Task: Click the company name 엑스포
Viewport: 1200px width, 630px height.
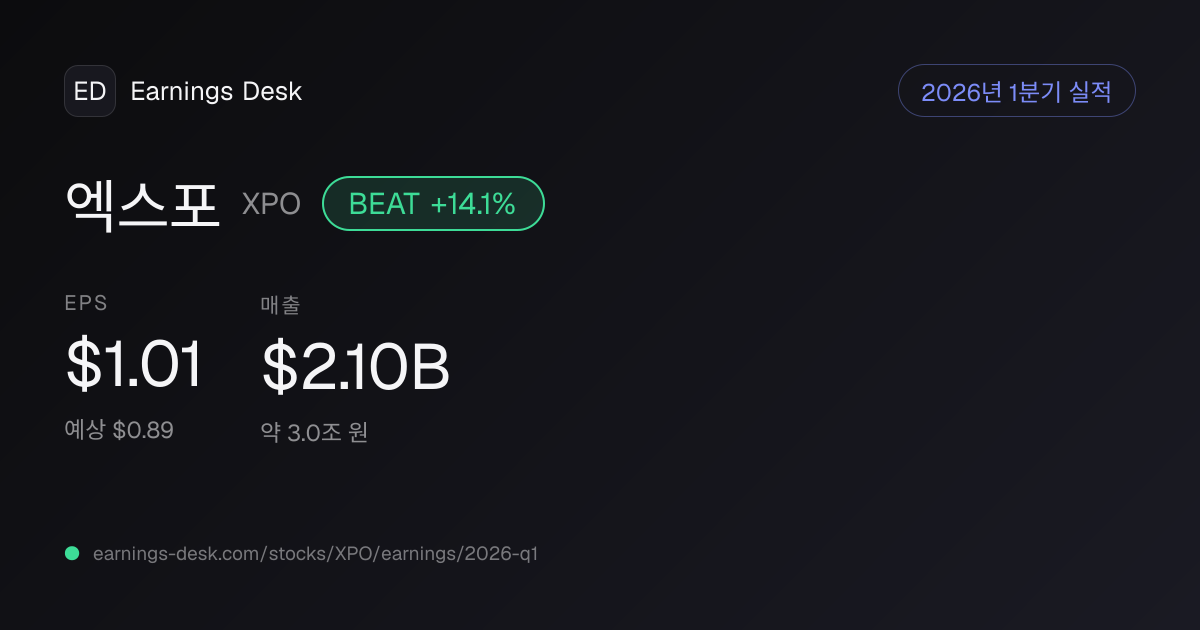Action: [142, 204]
